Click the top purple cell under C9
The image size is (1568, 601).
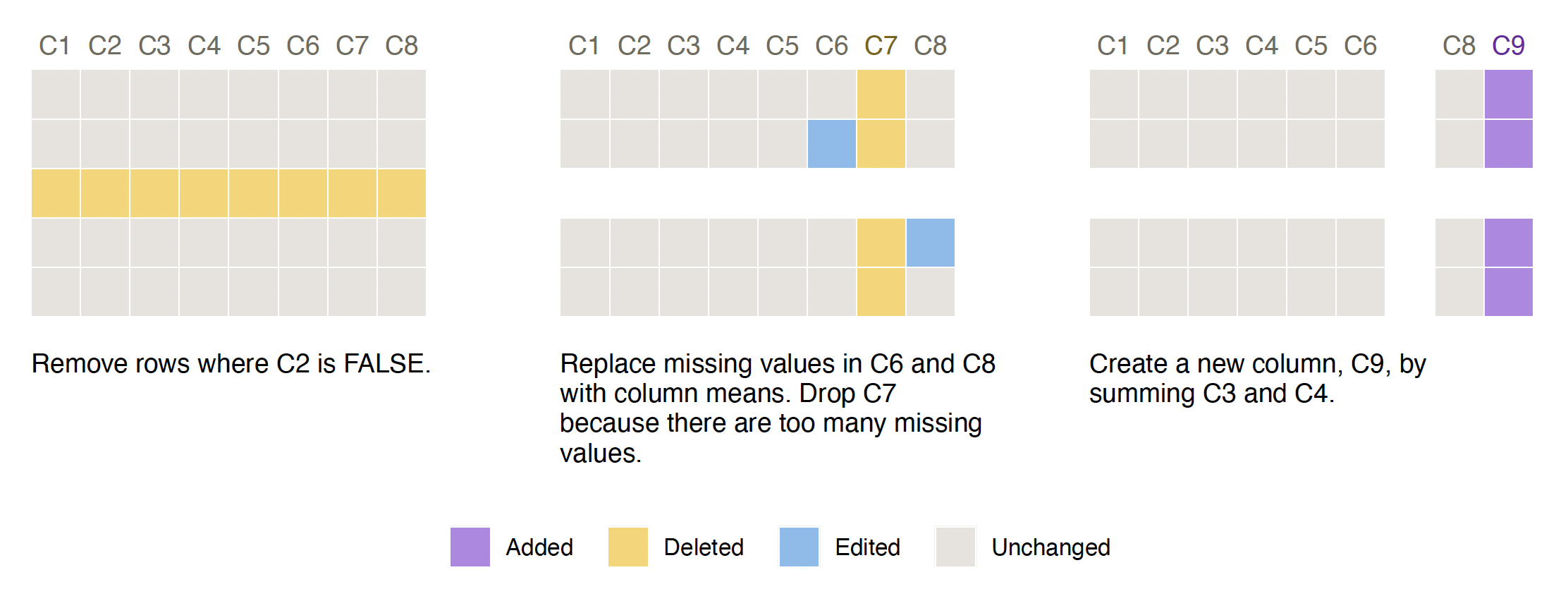click(1509, 94)
